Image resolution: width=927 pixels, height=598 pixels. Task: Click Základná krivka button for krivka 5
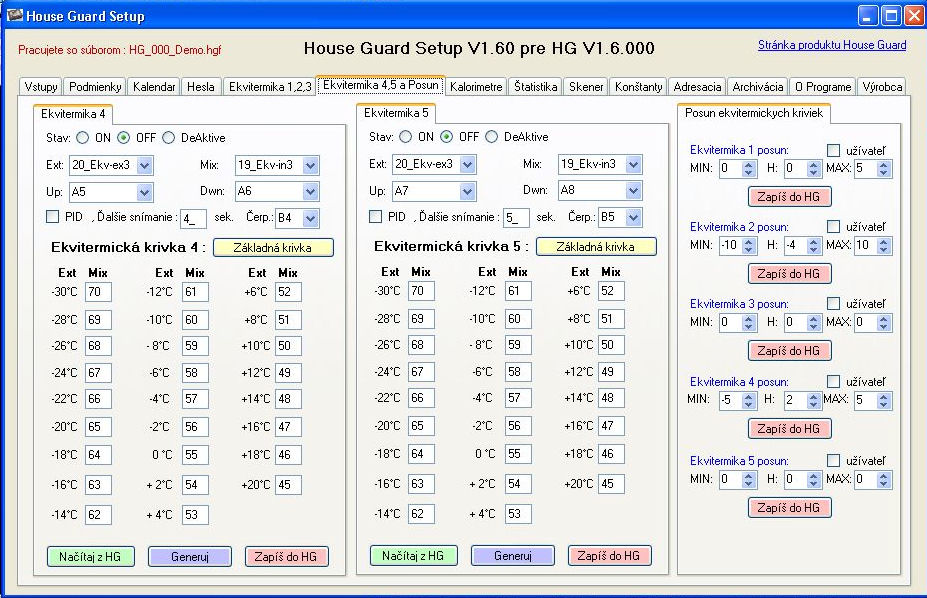coord(596,246)
